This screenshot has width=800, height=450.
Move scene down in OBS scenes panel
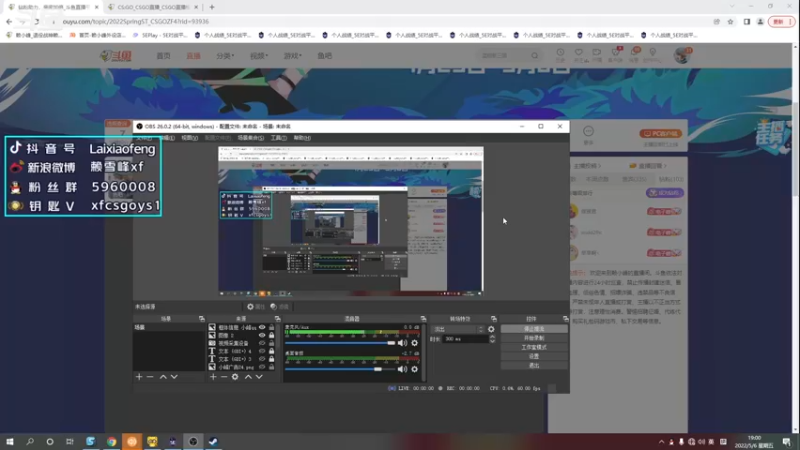pos(174,377)
